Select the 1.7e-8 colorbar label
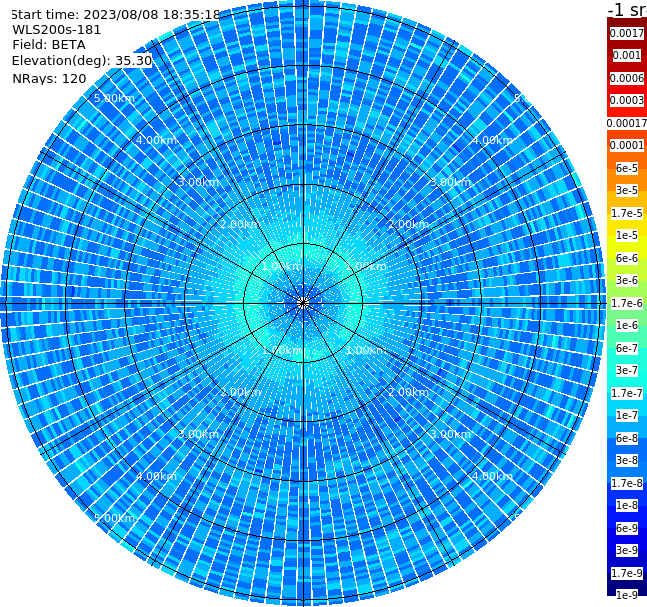The height and width of the screenshot is (607, 647). tap(627, 483)
